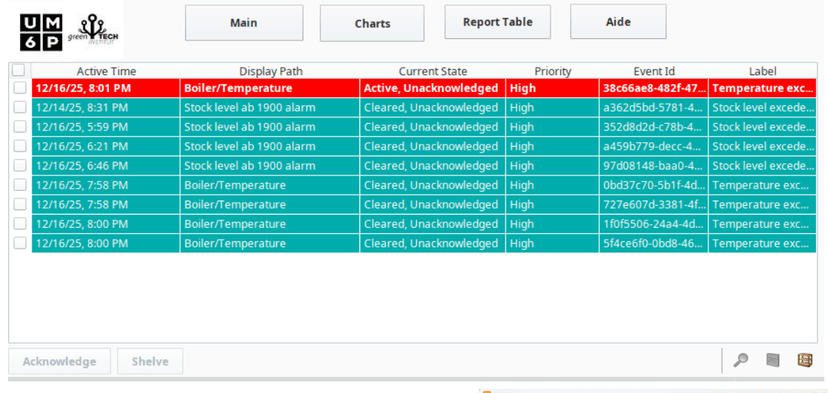This screenshot has height=393, width=828.
Task: Click the gray chart icon beside the magnifier
Action: coord(773,360)
